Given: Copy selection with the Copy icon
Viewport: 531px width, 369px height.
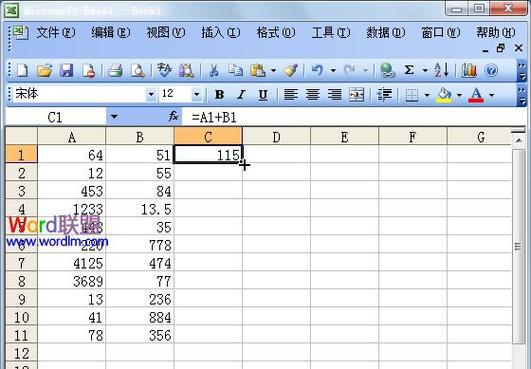Looking at the screenshot, I should [x=235, y=70].
